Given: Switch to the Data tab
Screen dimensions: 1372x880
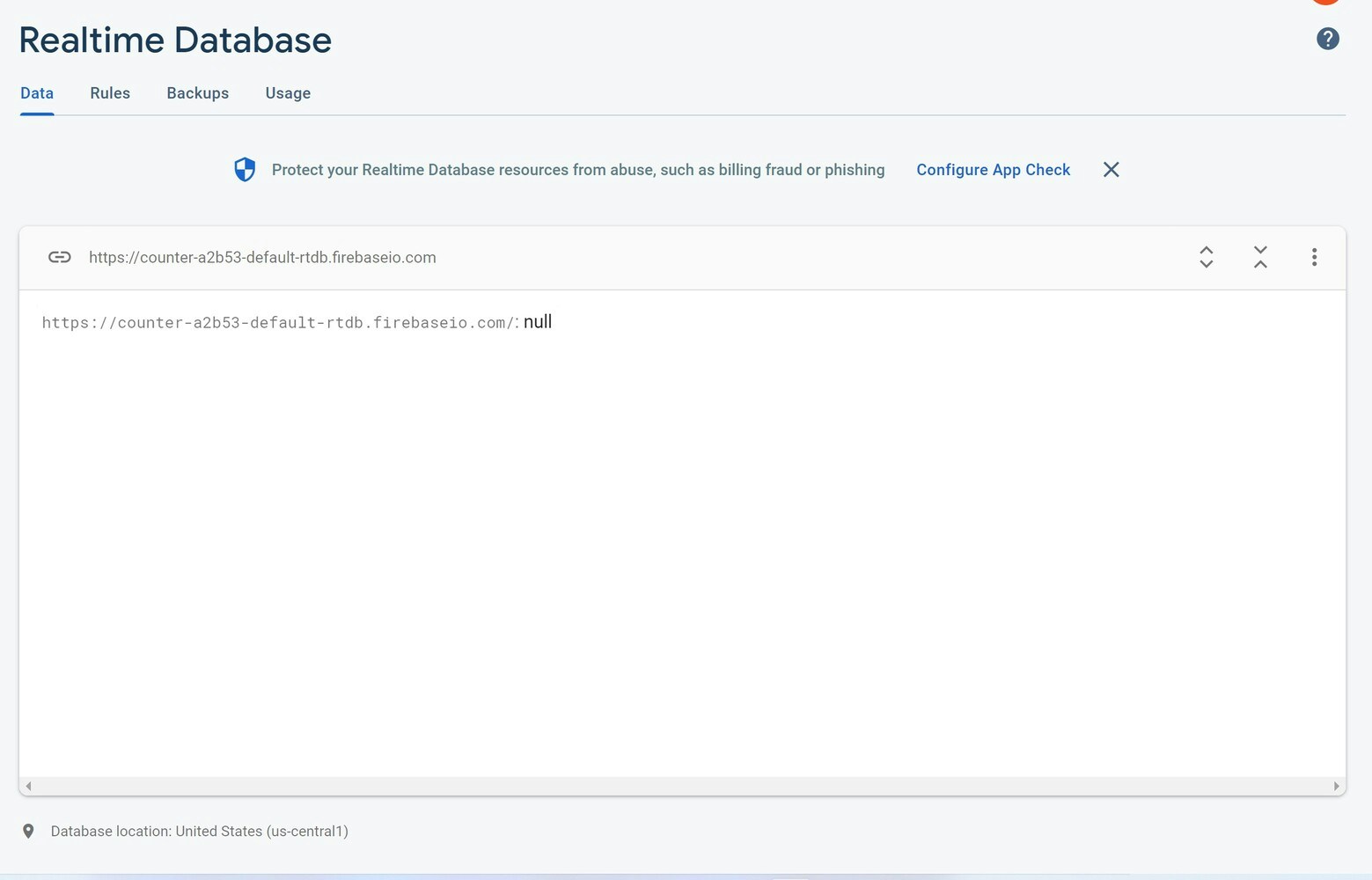Looking at the screenshot, I should (x=37, y=93).
